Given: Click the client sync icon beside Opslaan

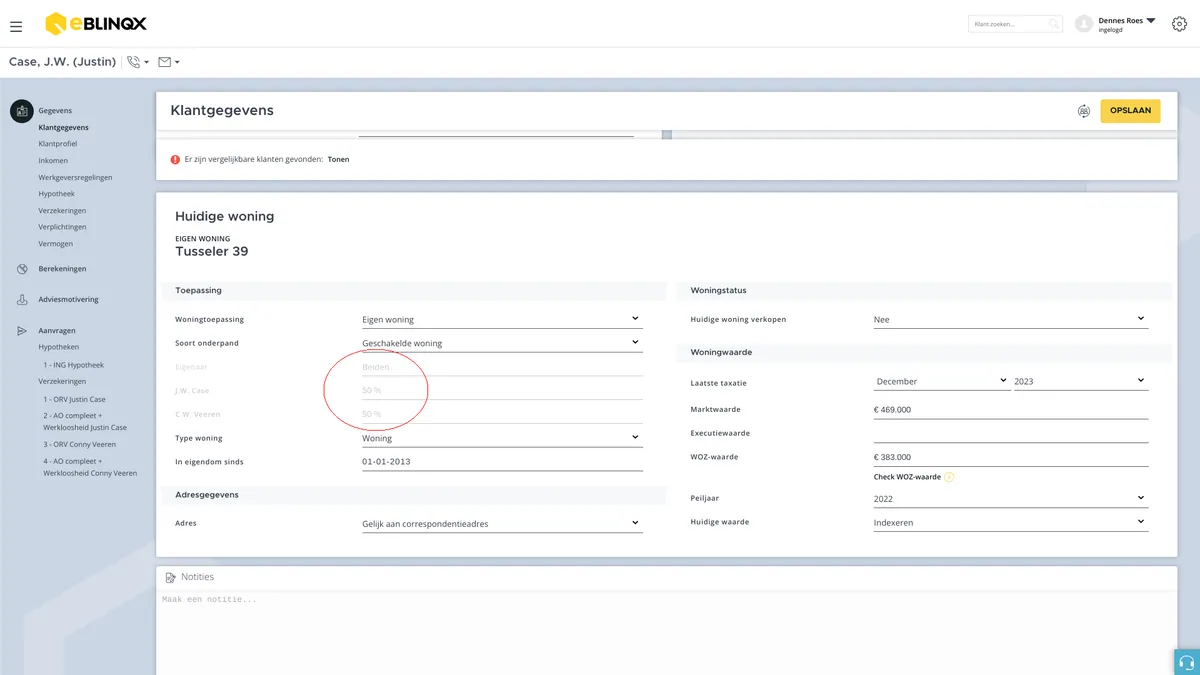Looking at the screenshot, I should (1083, 111).
